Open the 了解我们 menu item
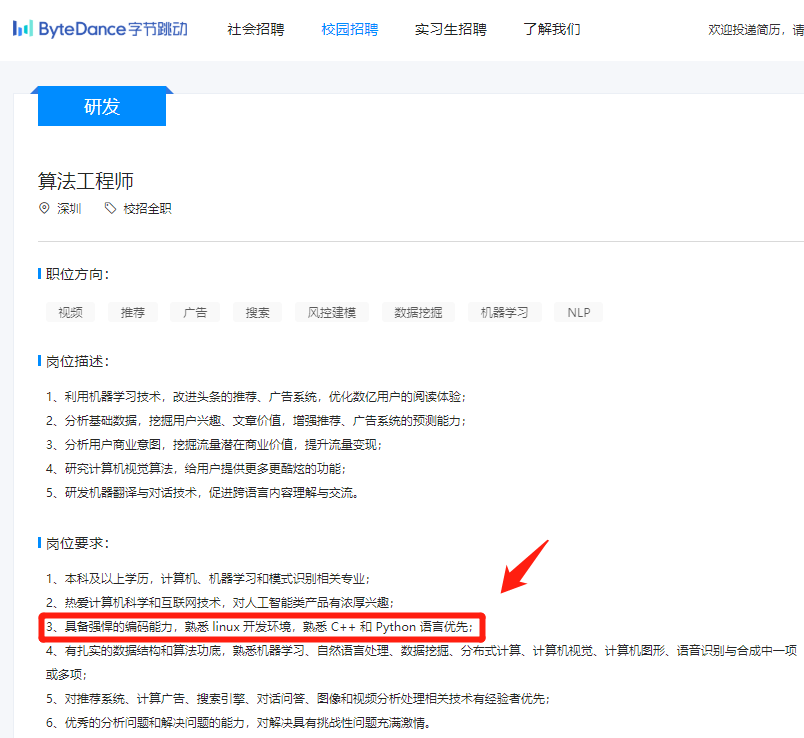The image size is (804, 738). click(x=552, y=29)
